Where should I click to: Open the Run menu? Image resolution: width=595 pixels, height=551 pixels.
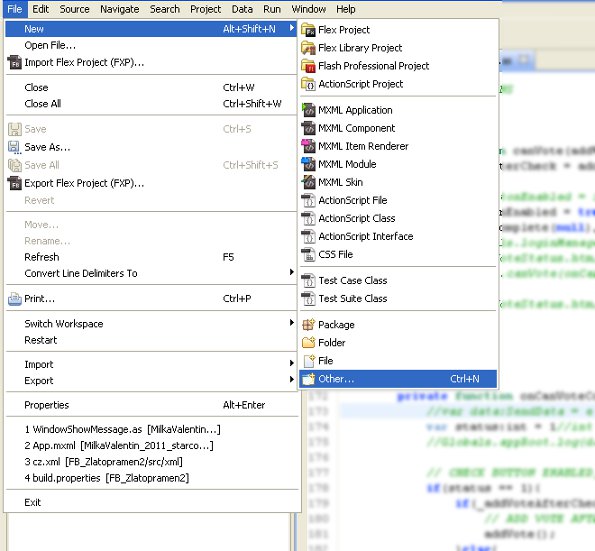(x=272, y=9)
